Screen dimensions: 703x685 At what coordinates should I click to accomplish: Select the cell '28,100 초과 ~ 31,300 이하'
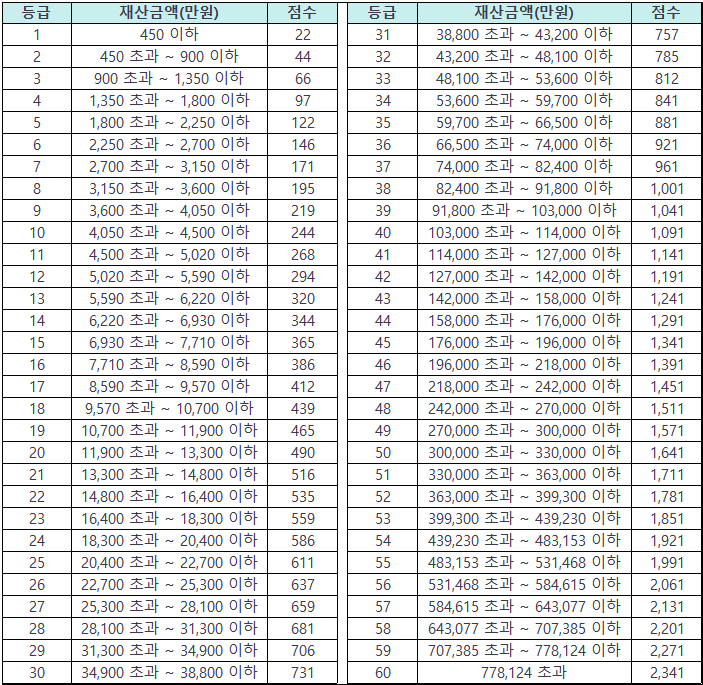point(169,628)
